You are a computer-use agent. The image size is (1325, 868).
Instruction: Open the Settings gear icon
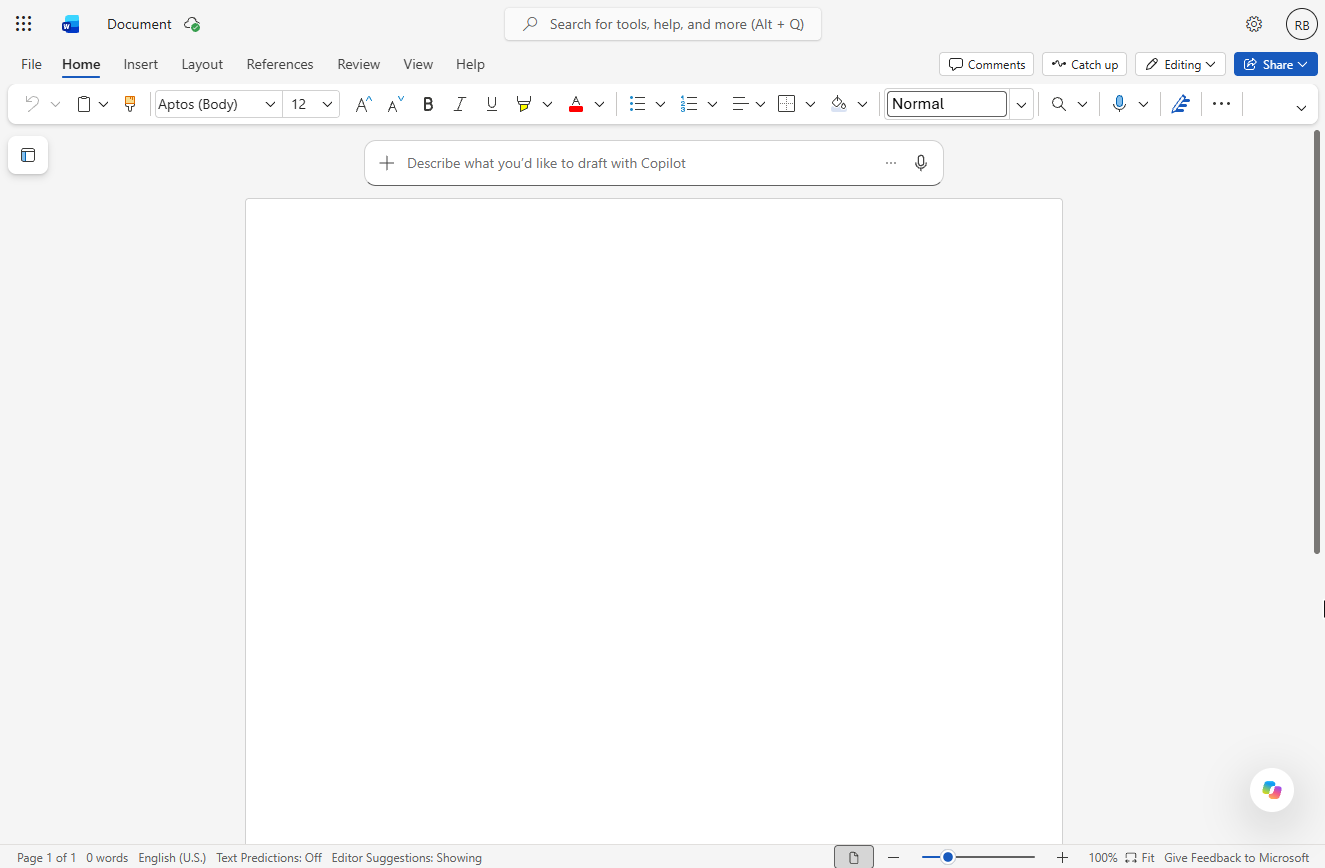coord(1254,24)
